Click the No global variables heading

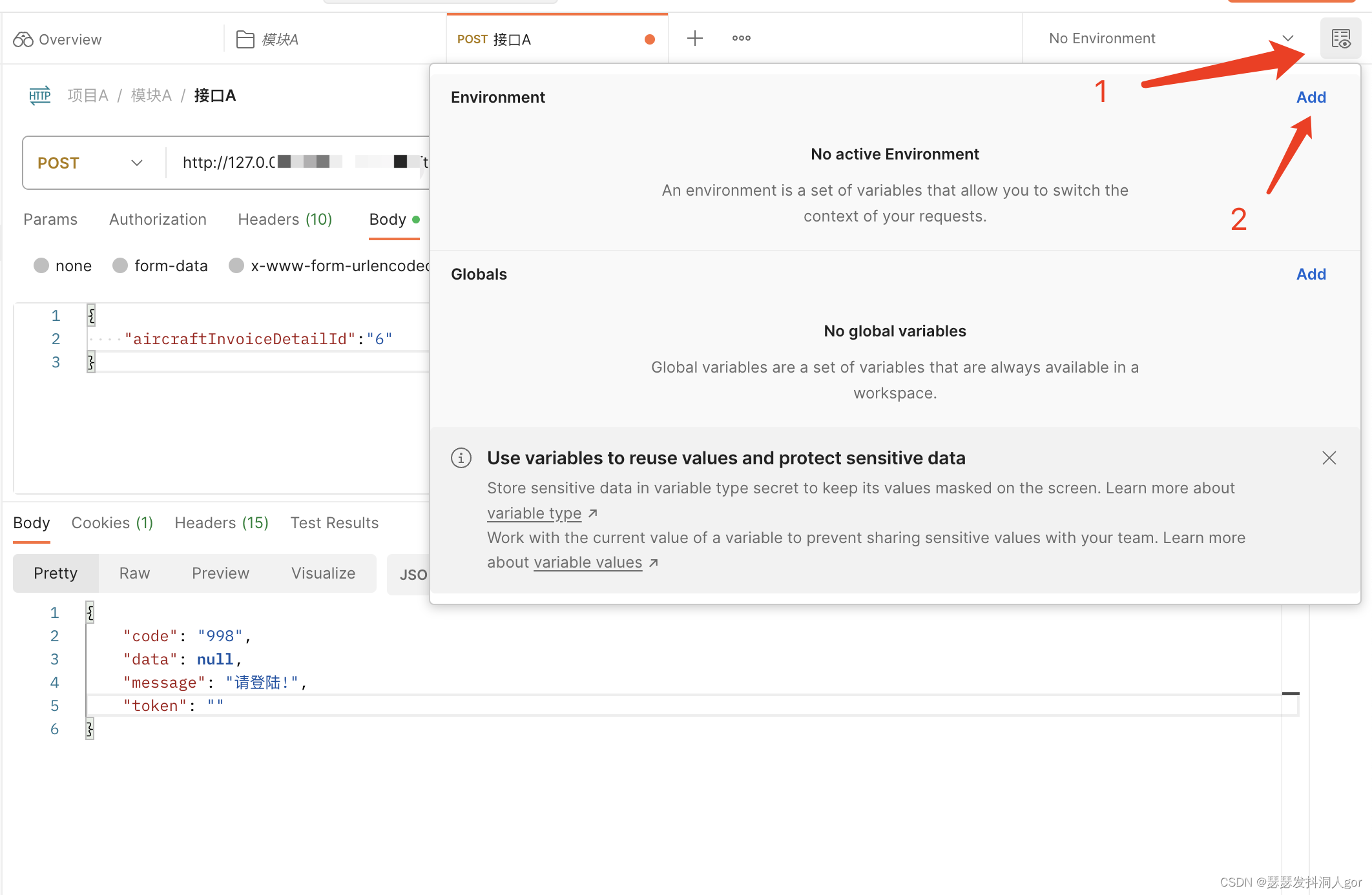[895, 331]
